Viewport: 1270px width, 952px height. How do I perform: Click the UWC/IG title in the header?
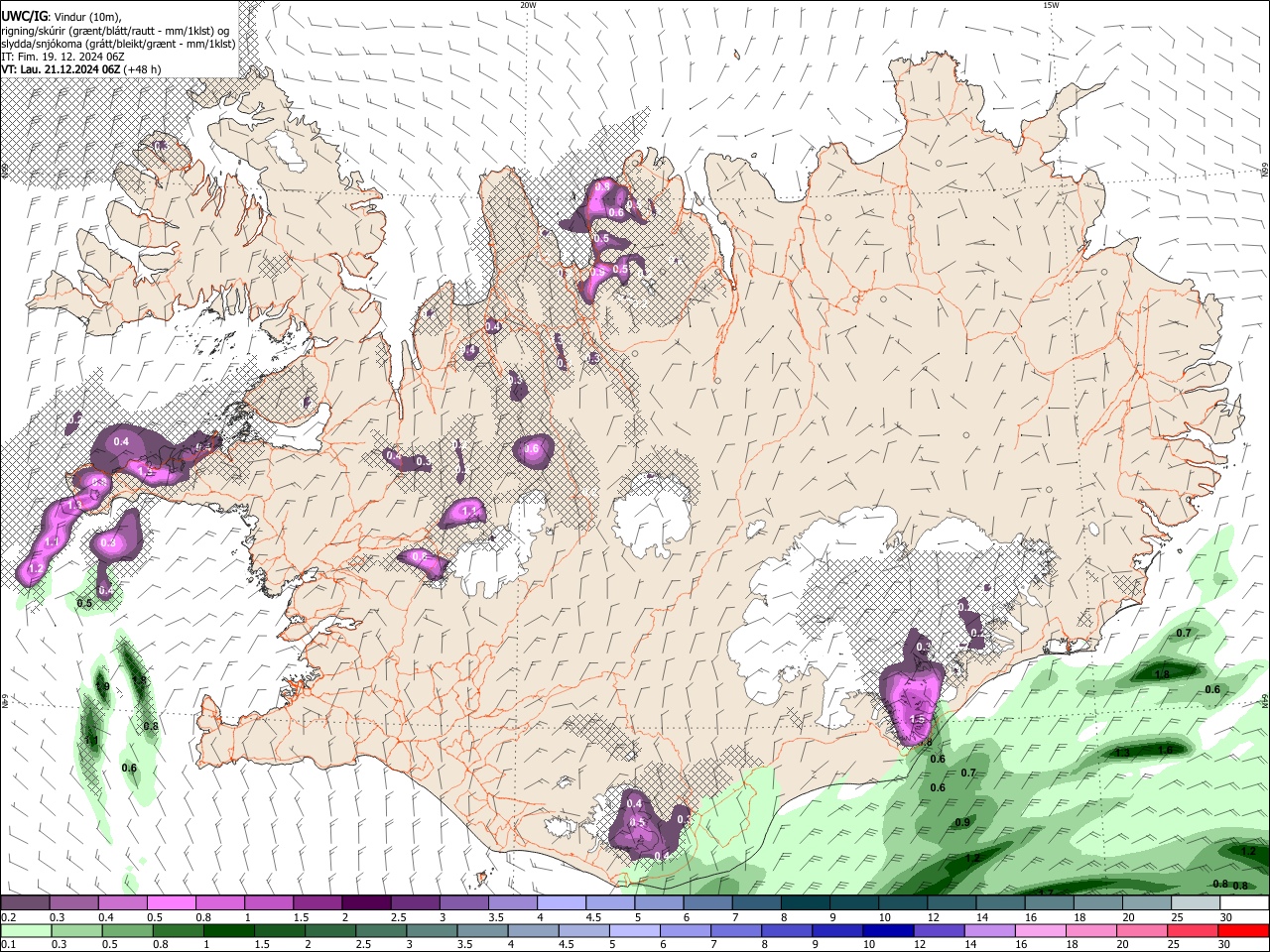click(x=24, y=17)
